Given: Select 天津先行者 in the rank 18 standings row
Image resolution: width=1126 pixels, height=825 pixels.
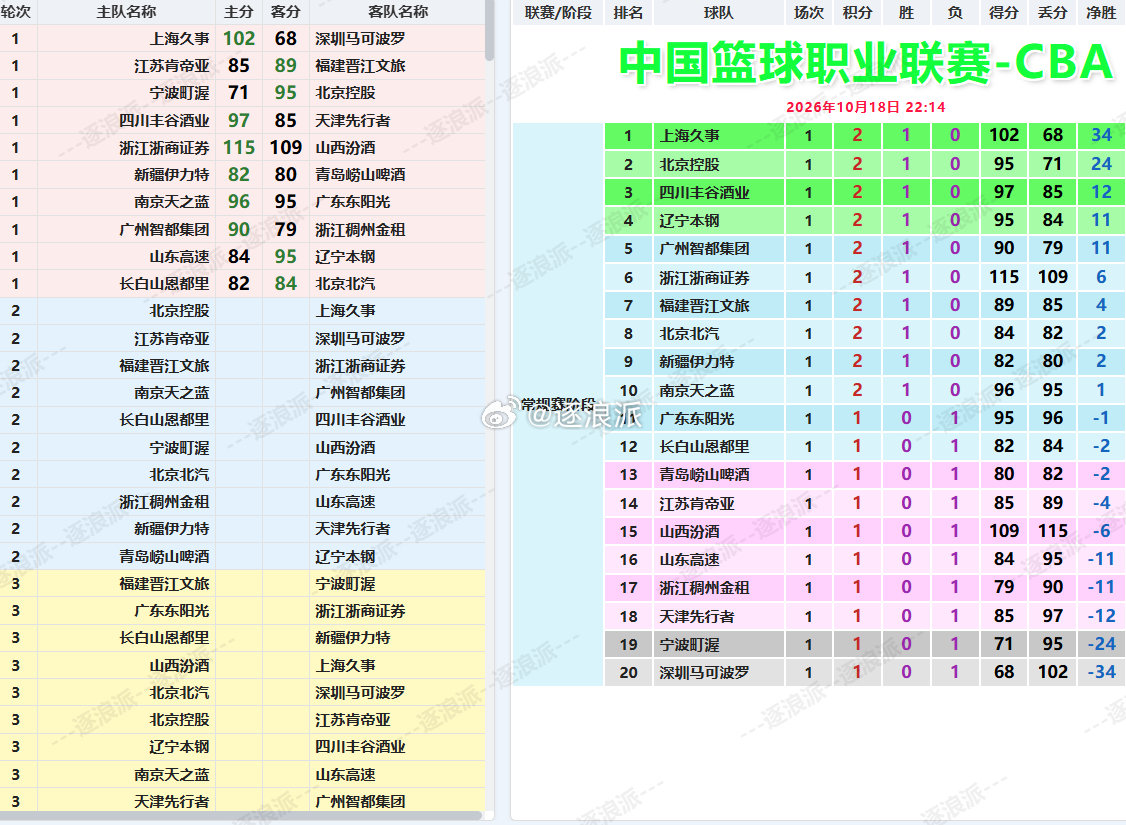Looking at the screenshot, I should coord(697,616).
